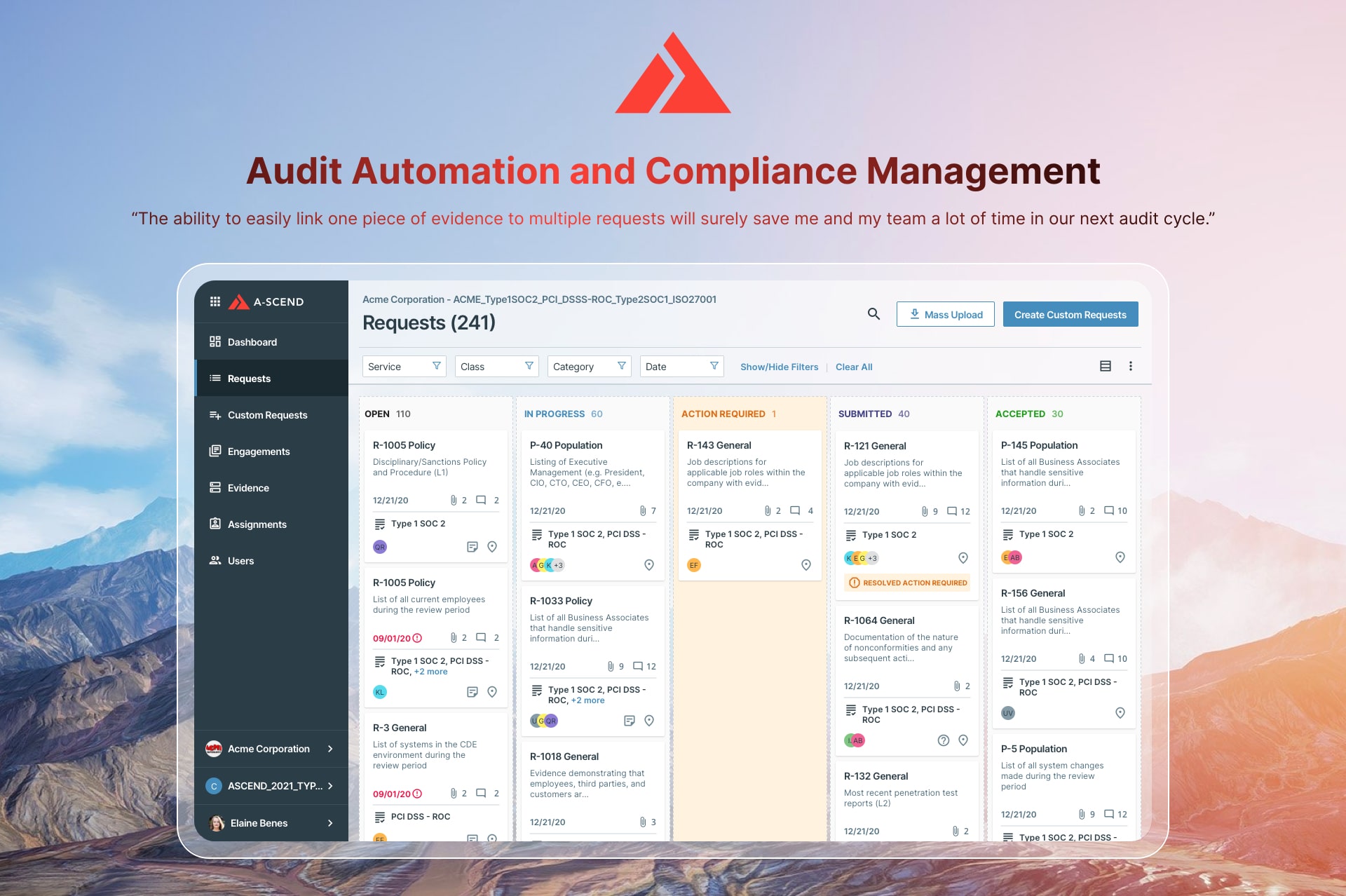Click the Mass Upload button
The height and width of the screenshot is (896, 1346).
click(x=945, y=315)
